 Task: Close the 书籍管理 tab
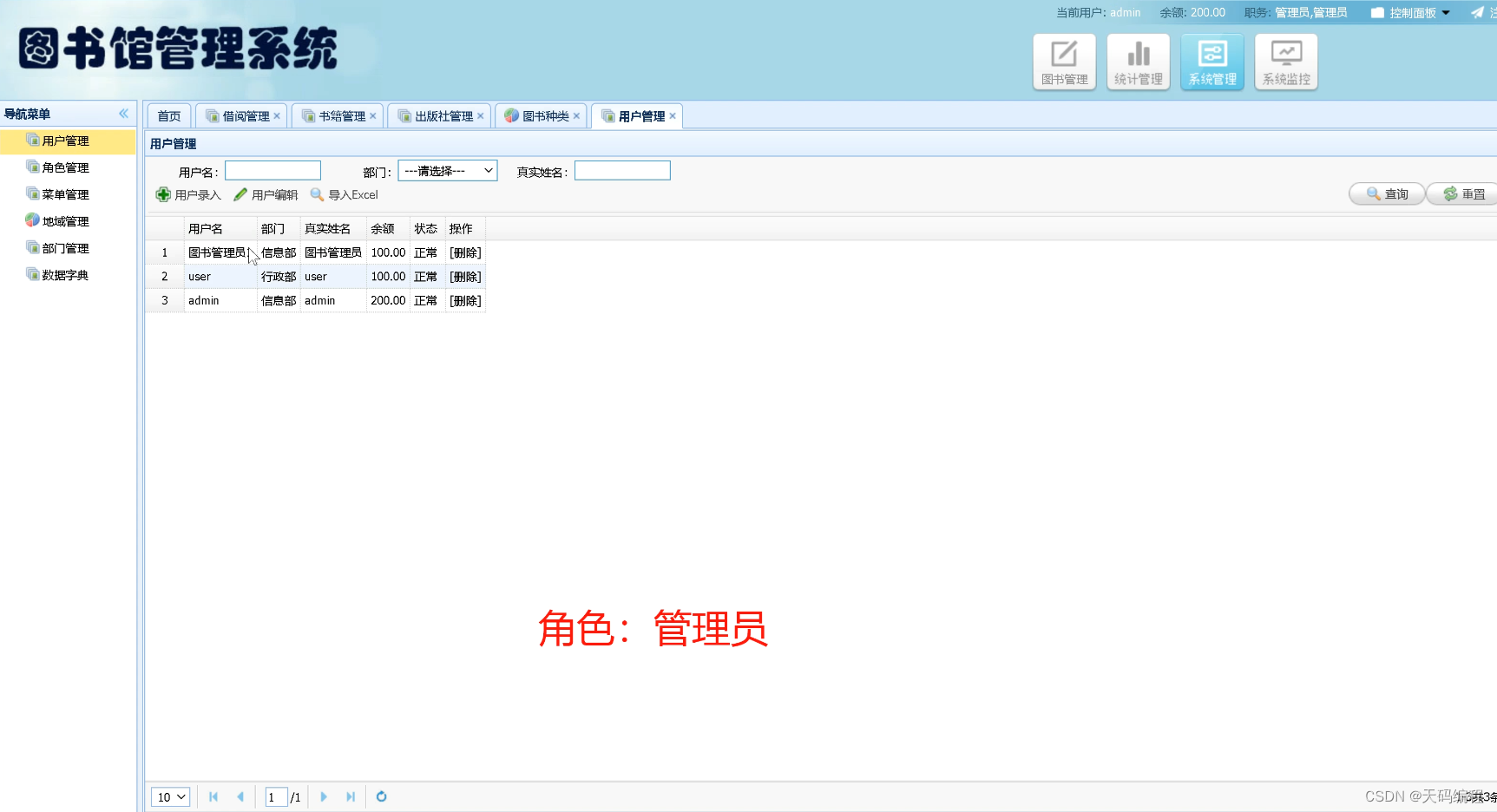[x=373, y=116]
